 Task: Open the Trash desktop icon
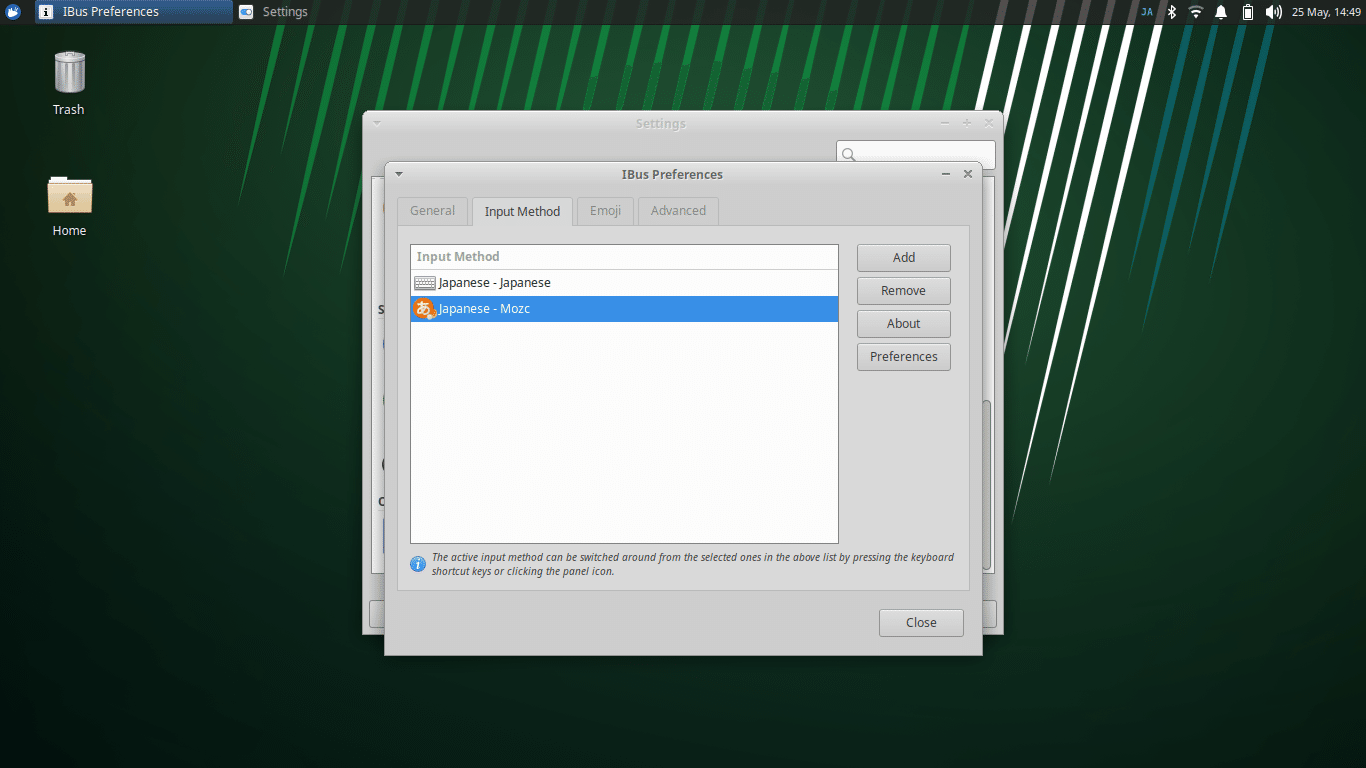69,84
